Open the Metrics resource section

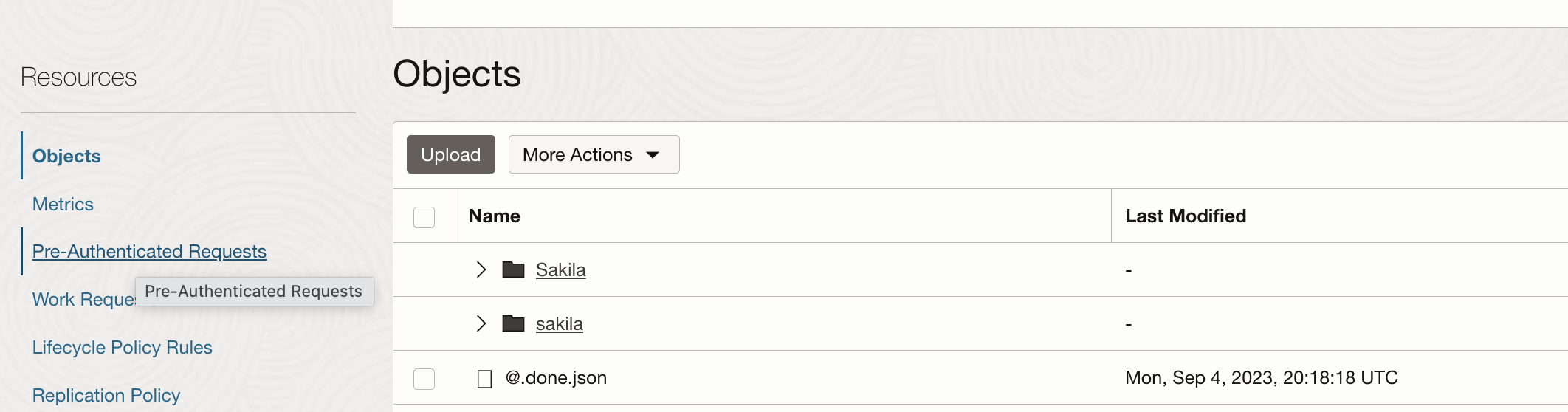[x=63, y=204]
